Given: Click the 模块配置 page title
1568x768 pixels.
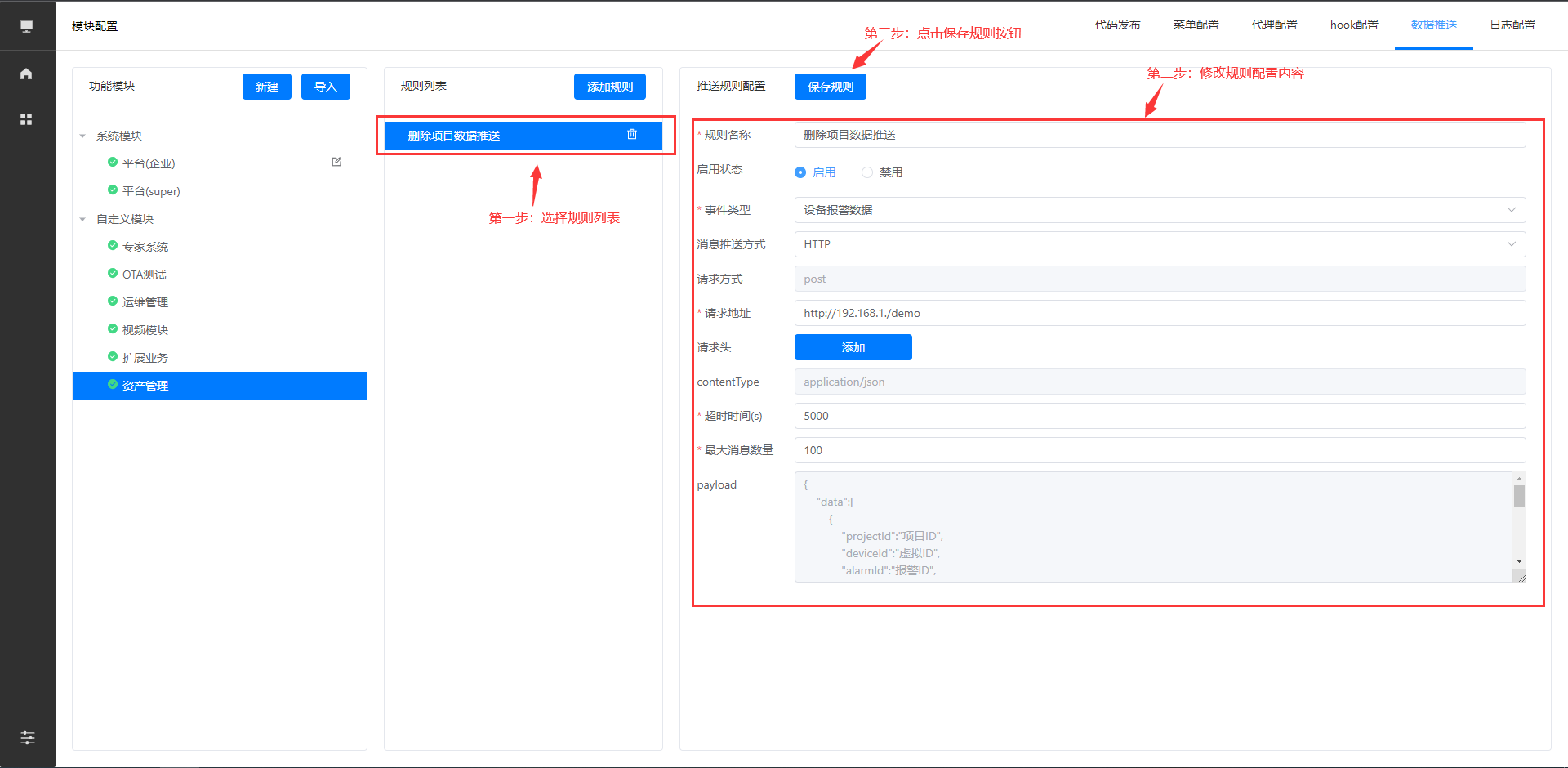Looking at the screenshot, I should pyautogui.click(x=95, y=26).
